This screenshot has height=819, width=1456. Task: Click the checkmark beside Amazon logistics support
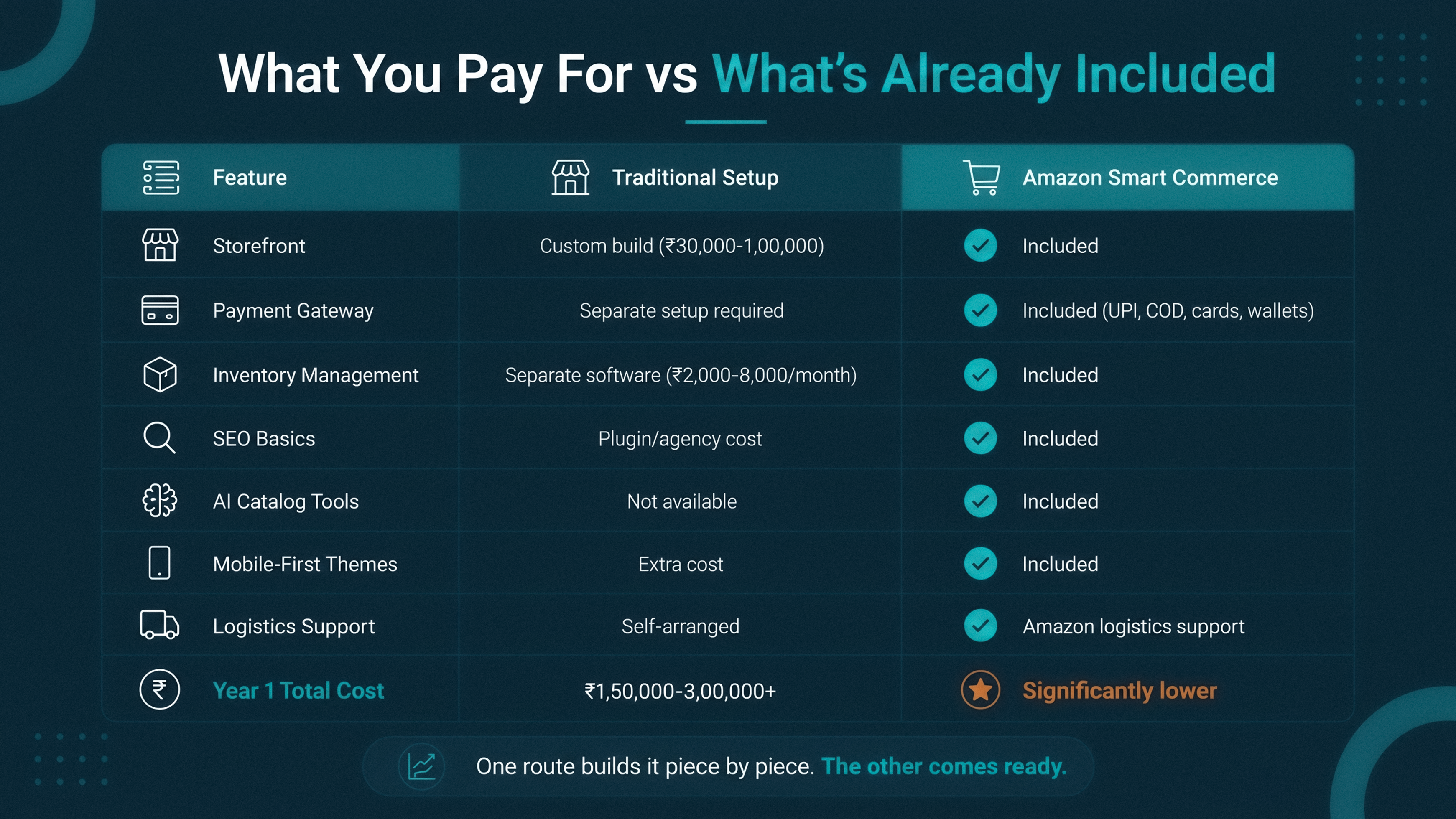click(981, 626)
